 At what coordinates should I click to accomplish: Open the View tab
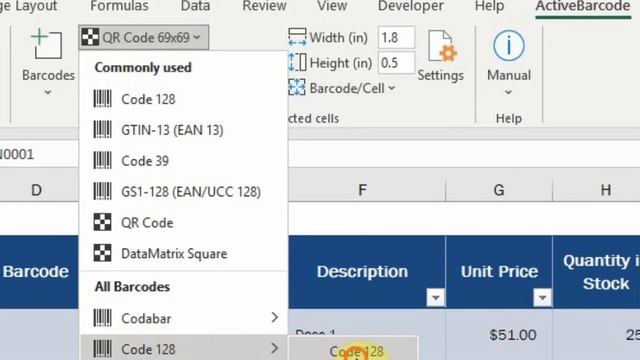click(332, 6)
